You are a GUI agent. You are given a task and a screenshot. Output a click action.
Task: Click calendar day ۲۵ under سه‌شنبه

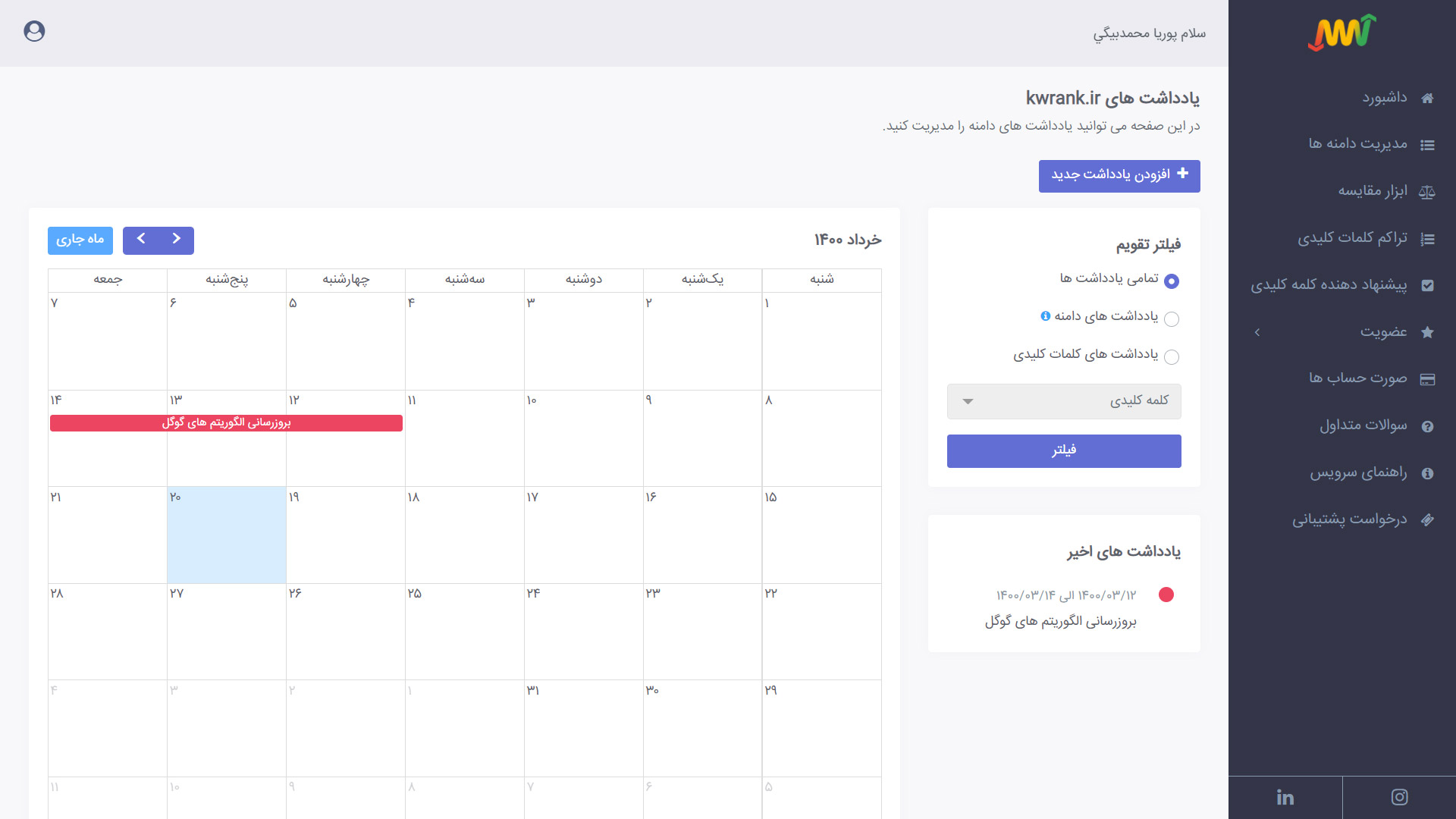464,632
